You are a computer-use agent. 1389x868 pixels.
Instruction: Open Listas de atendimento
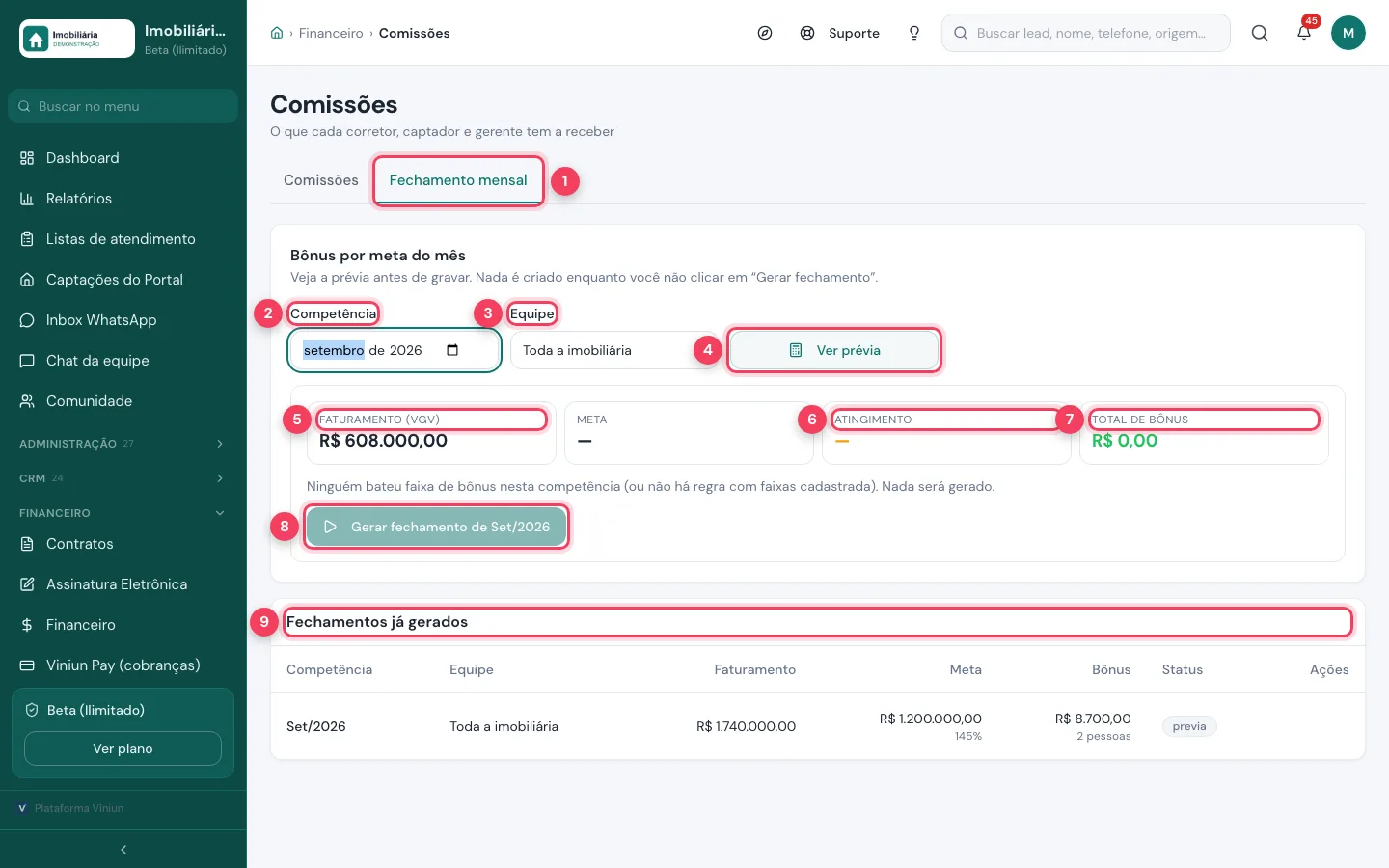pyautogui.click(x=123, y=239)
